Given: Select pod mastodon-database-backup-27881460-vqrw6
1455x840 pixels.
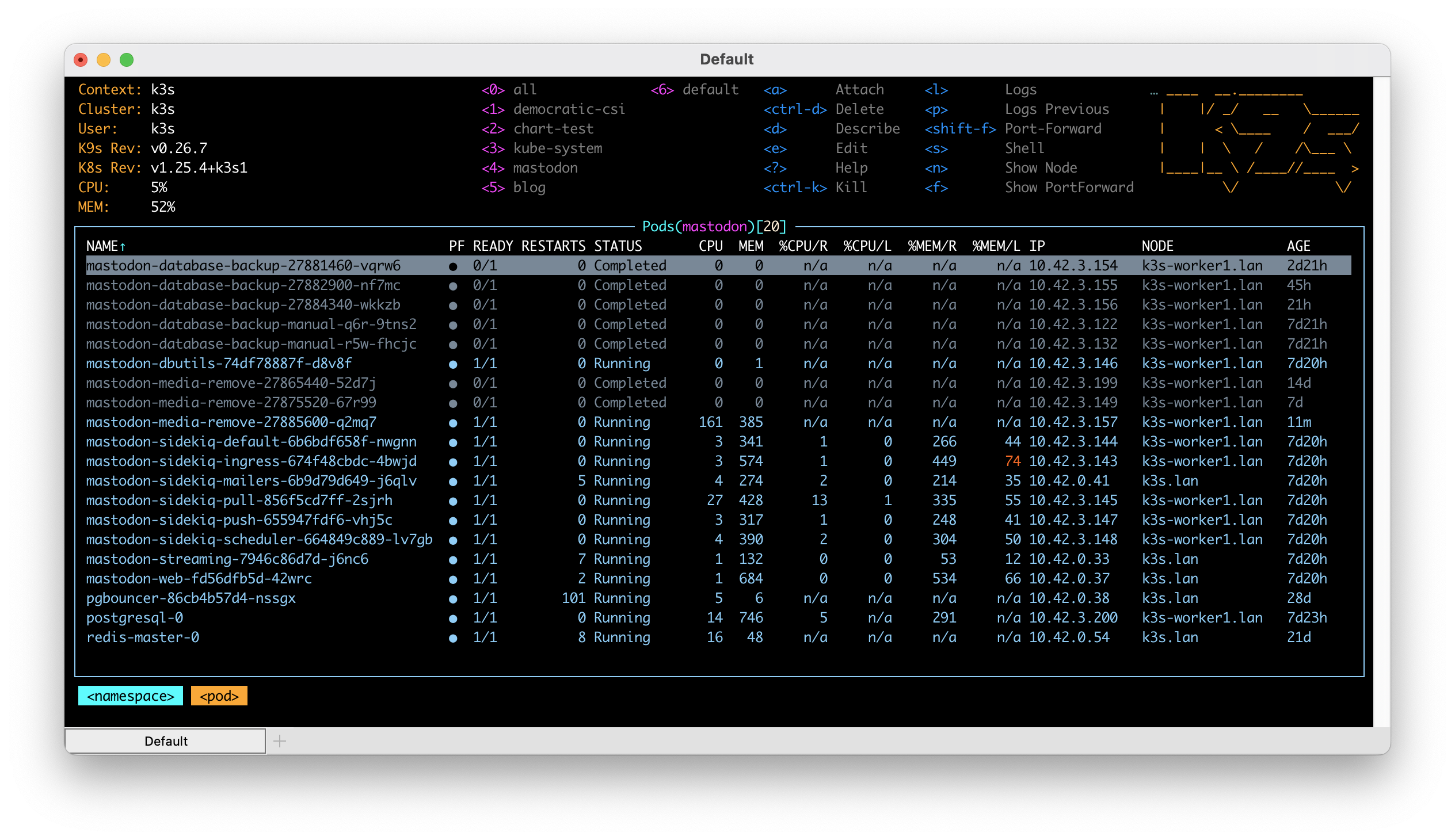Looking at the screenshot, I should (718, 265).
